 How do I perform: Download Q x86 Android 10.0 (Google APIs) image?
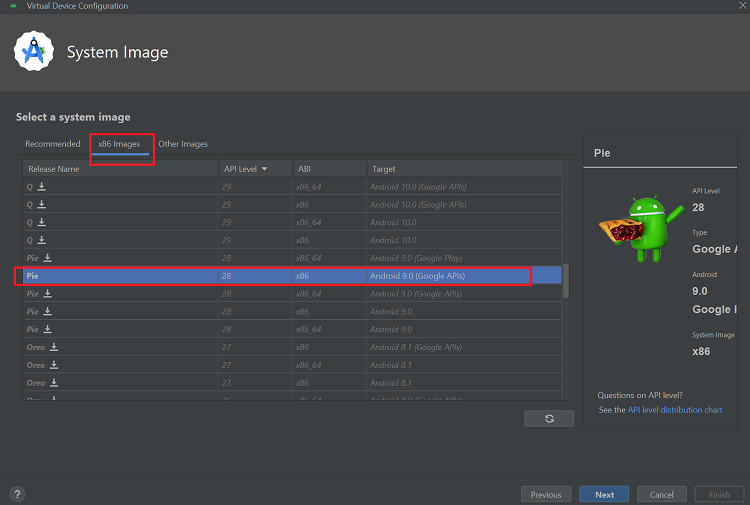tap(42, 204)
